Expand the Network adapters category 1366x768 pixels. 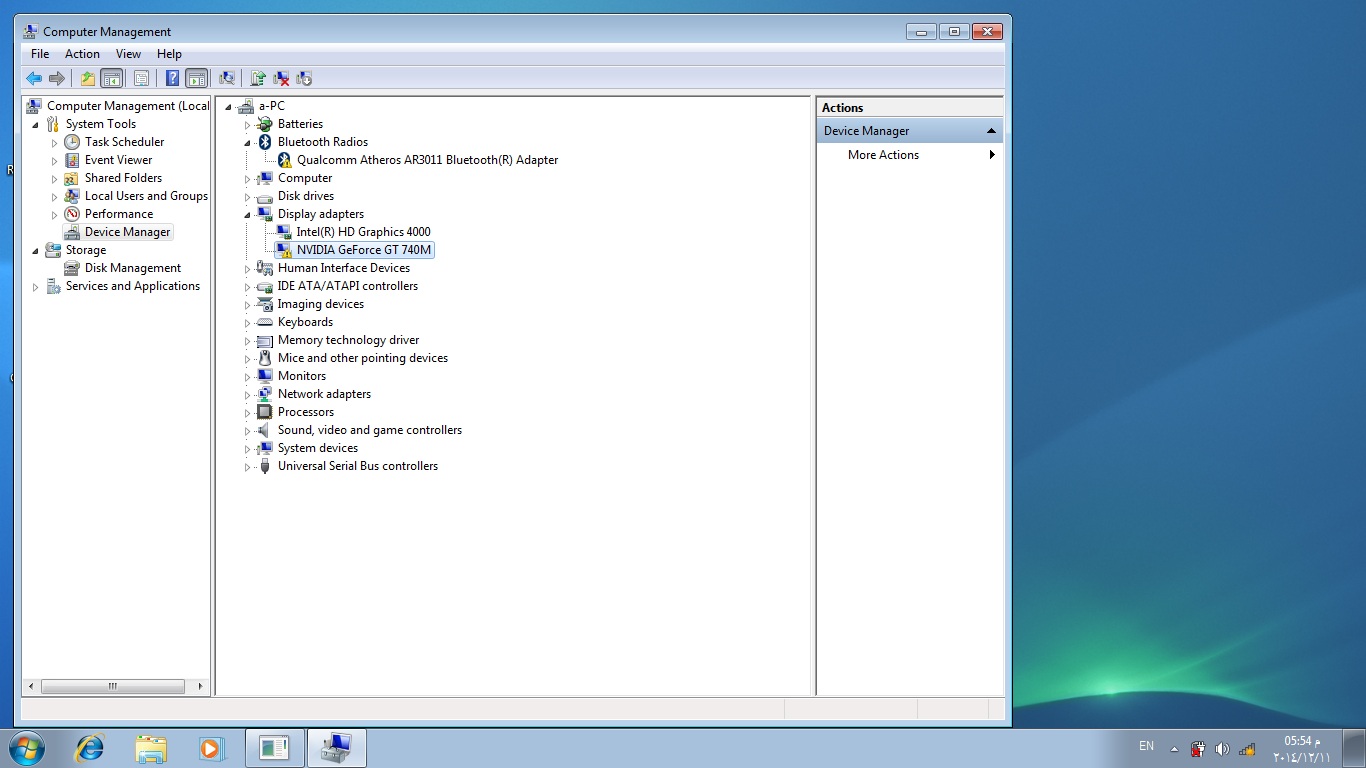[x=247, y=395]
